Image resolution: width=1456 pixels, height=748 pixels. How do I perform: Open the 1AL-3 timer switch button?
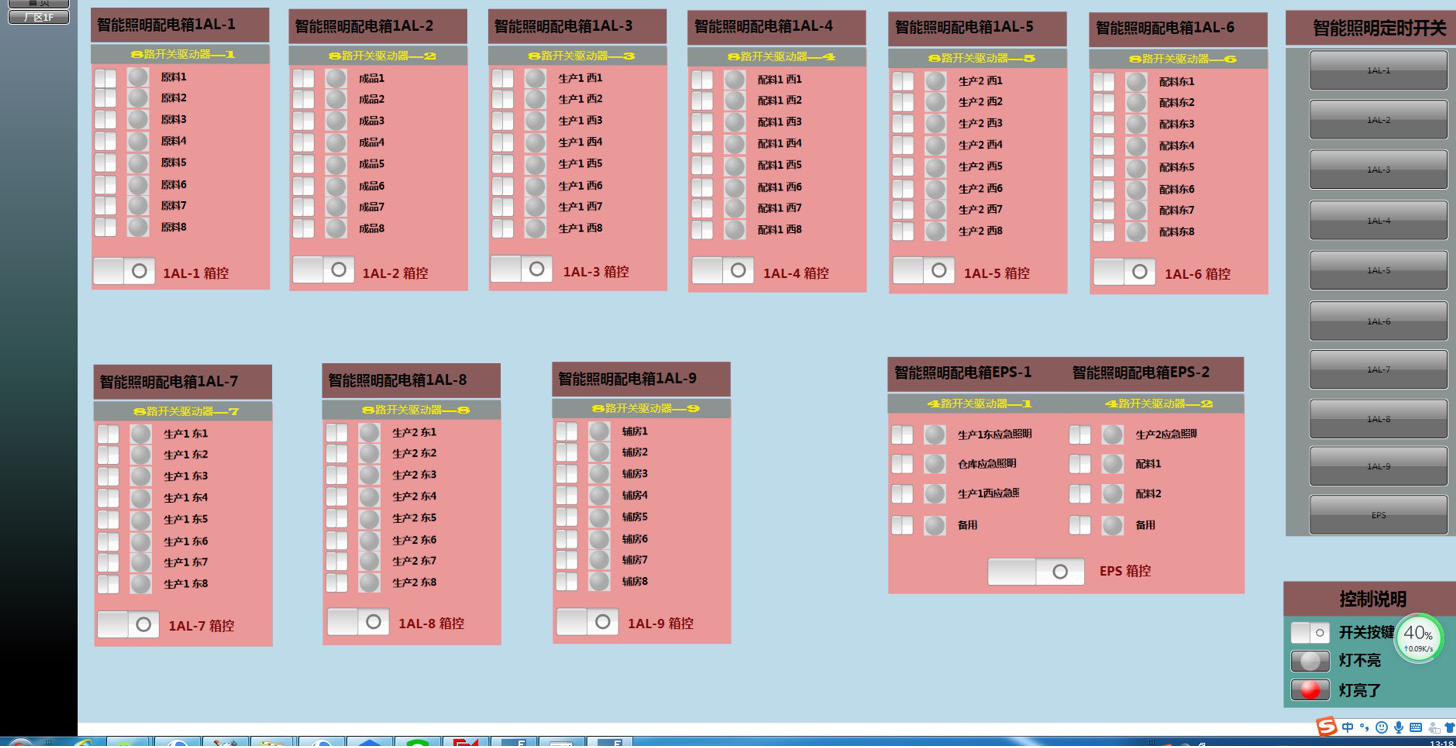point(1378,170)
